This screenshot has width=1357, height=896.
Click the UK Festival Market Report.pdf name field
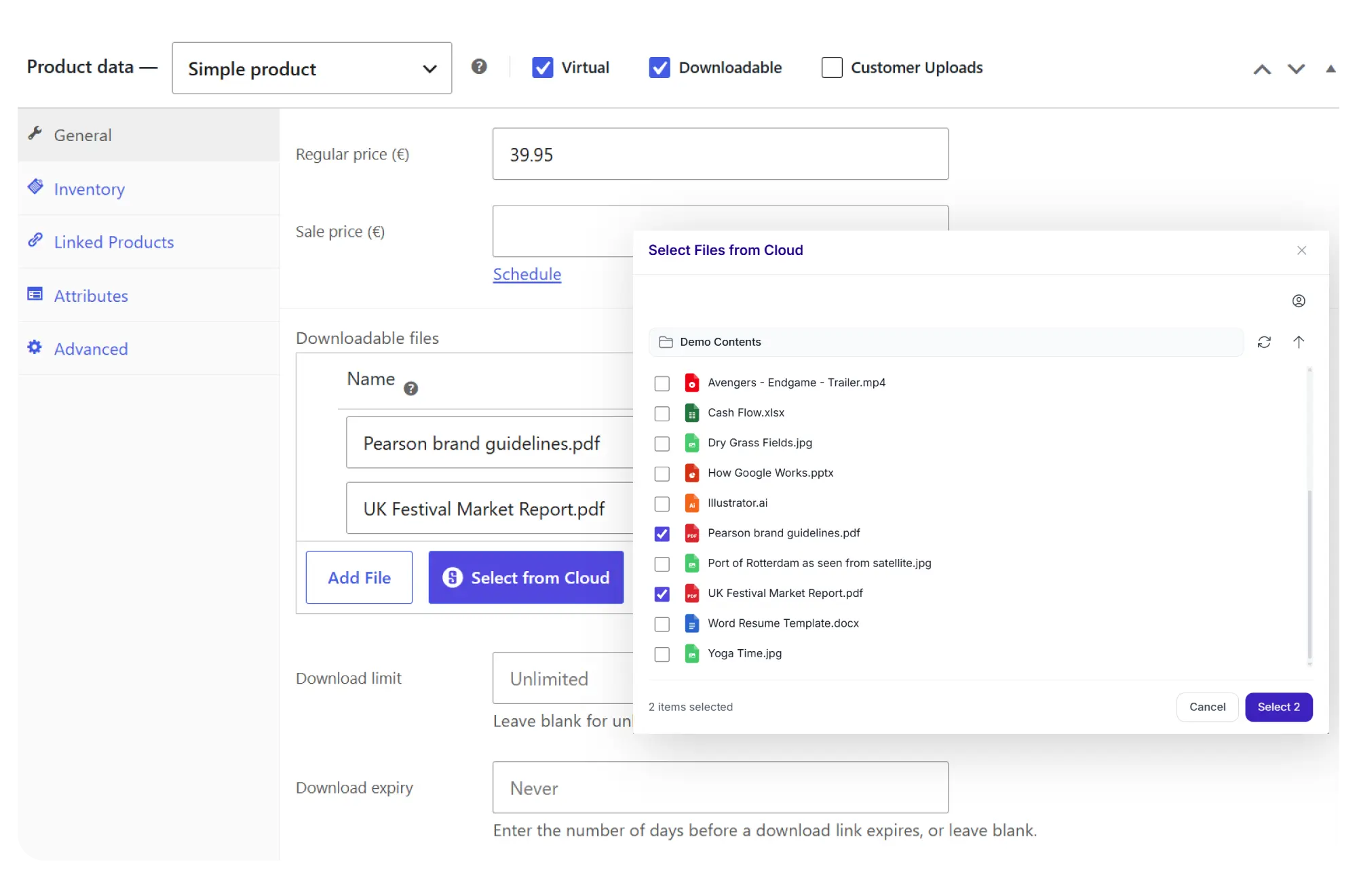point(490,509)
